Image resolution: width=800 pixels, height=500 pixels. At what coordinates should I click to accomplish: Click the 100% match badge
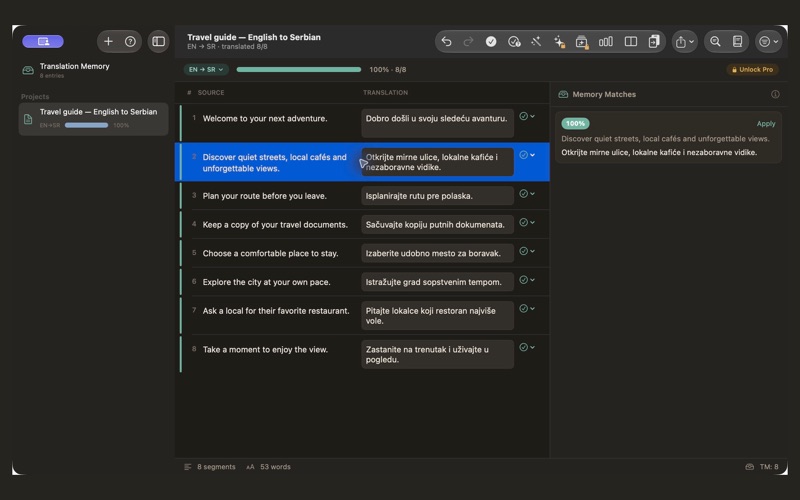[x=575, y=123]
